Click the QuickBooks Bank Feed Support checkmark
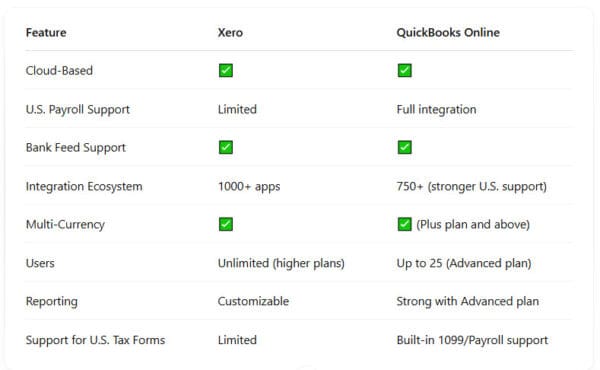Screen dimensions: 600x370 [x=404, y=147]
